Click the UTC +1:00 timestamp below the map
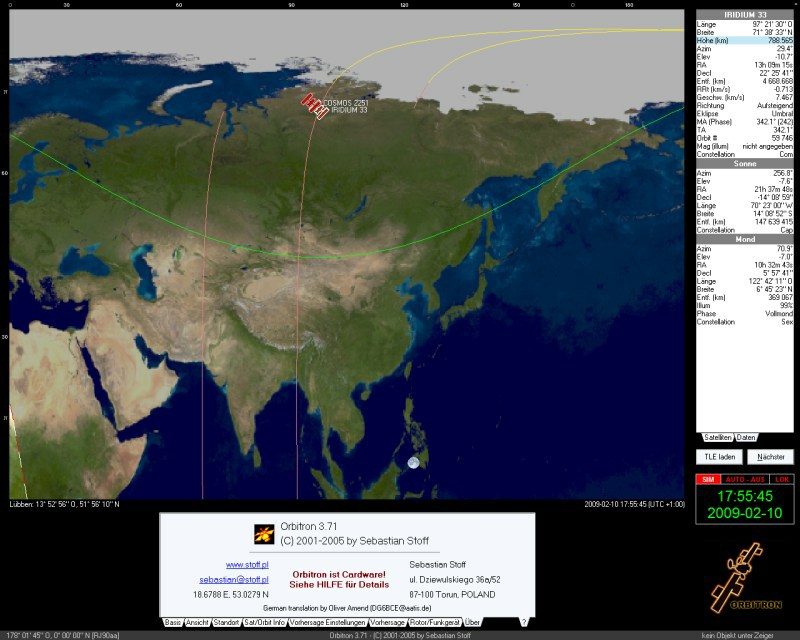The width and height of the screenshot is (800, 640). 634,504
